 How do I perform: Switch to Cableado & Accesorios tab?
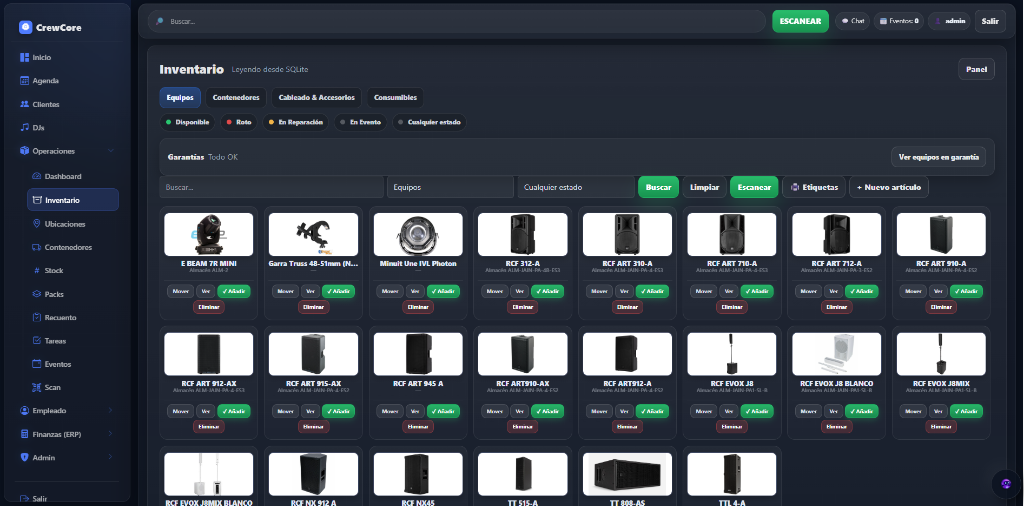point(317,97)
